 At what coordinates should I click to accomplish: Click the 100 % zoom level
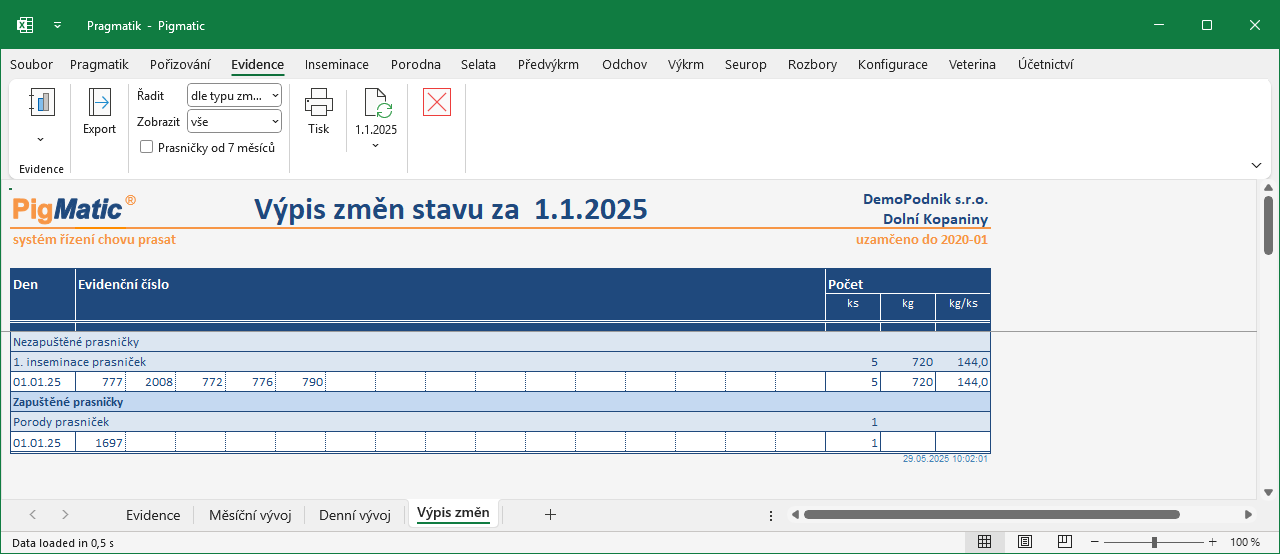point(1245,542)
